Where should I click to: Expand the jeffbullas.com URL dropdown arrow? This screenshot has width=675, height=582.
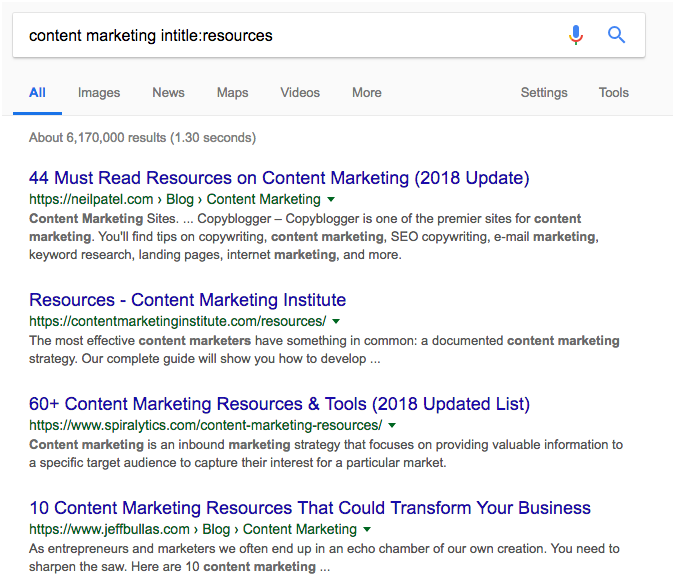coord(367,530)
